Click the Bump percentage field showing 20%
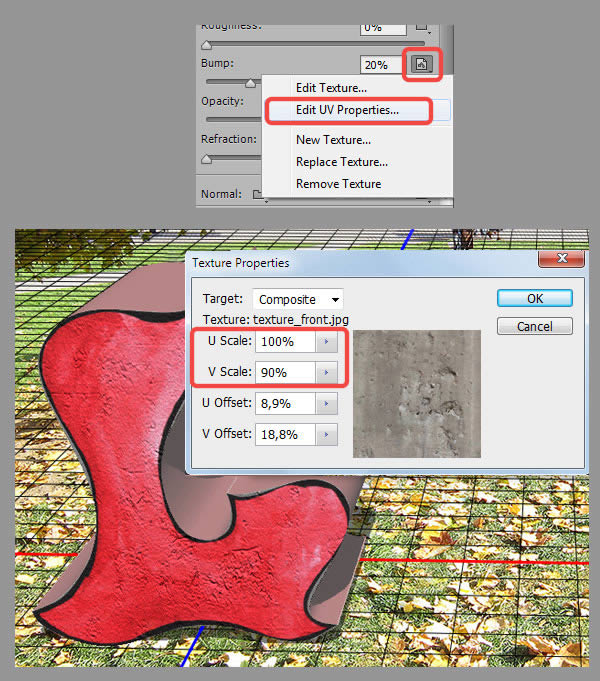 [381, 65]
